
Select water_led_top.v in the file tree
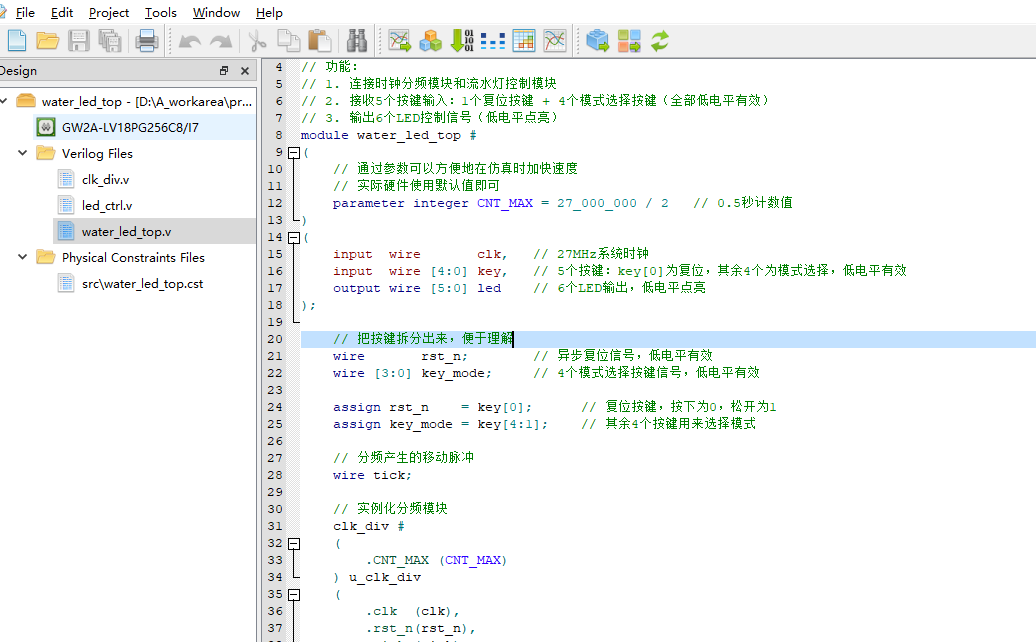pyautogui.click(x=126, y=232)
